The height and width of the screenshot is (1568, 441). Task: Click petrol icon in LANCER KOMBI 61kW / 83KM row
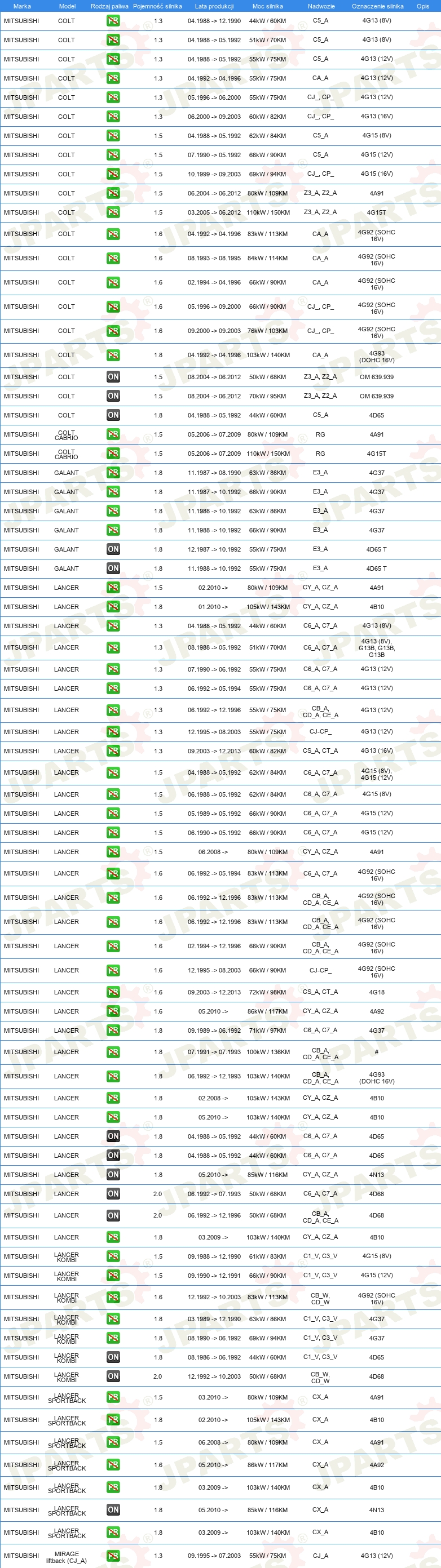[113, 1256]
